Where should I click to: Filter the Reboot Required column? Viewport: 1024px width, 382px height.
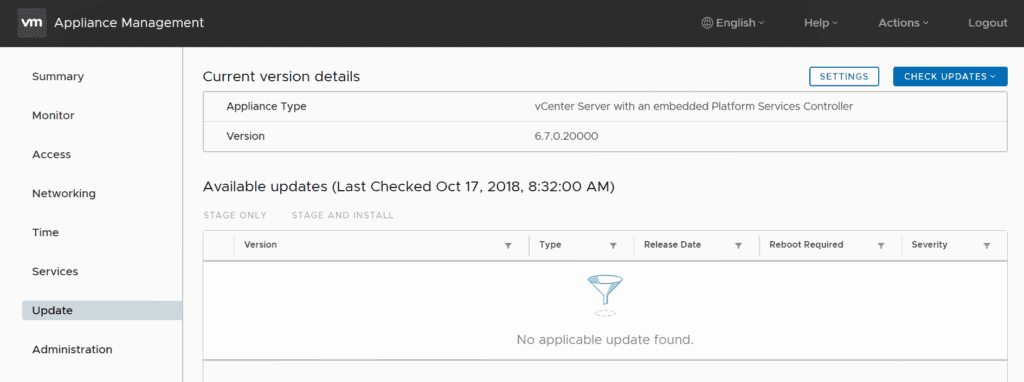point(881,246)
